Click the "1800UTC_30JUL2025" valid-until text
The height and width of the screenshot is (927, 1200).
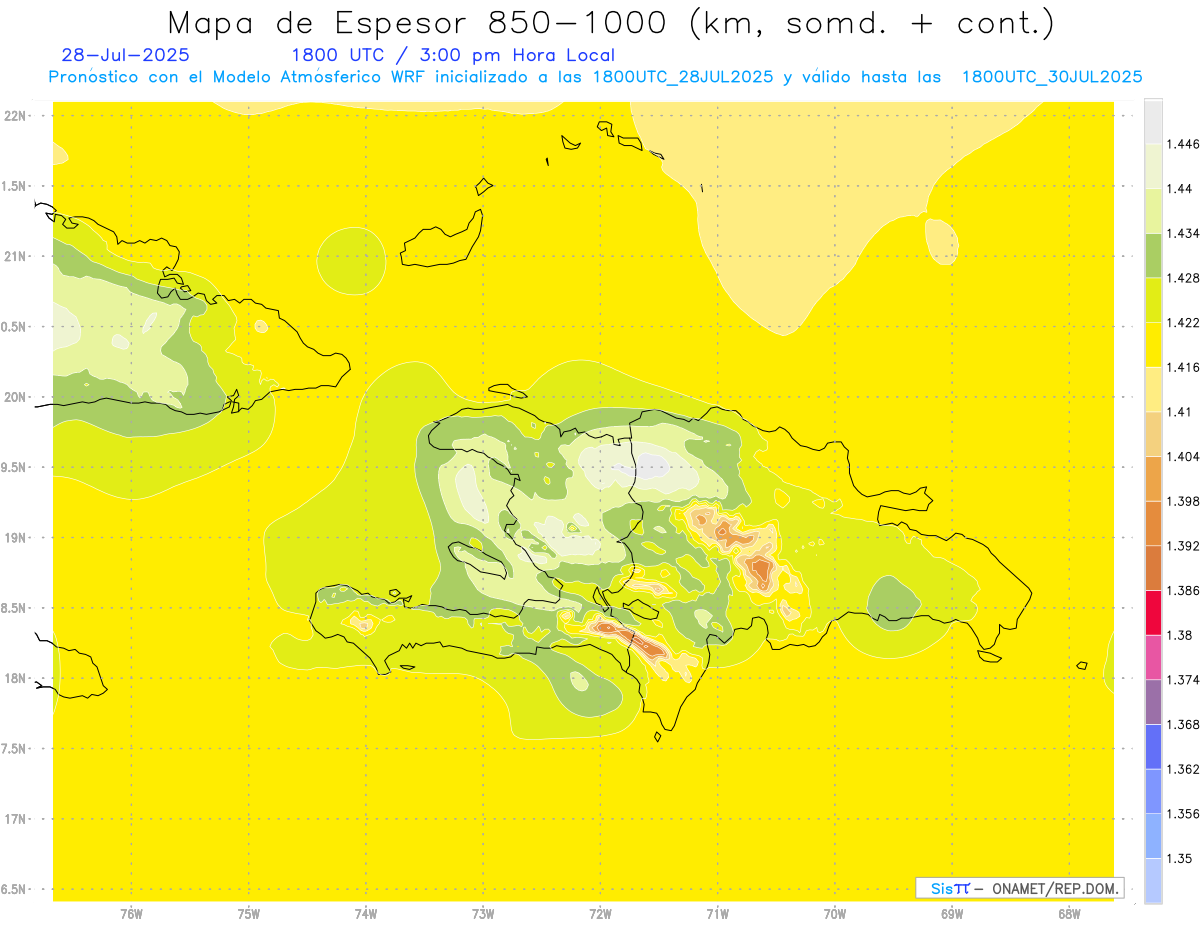[x=1051, y=77]
